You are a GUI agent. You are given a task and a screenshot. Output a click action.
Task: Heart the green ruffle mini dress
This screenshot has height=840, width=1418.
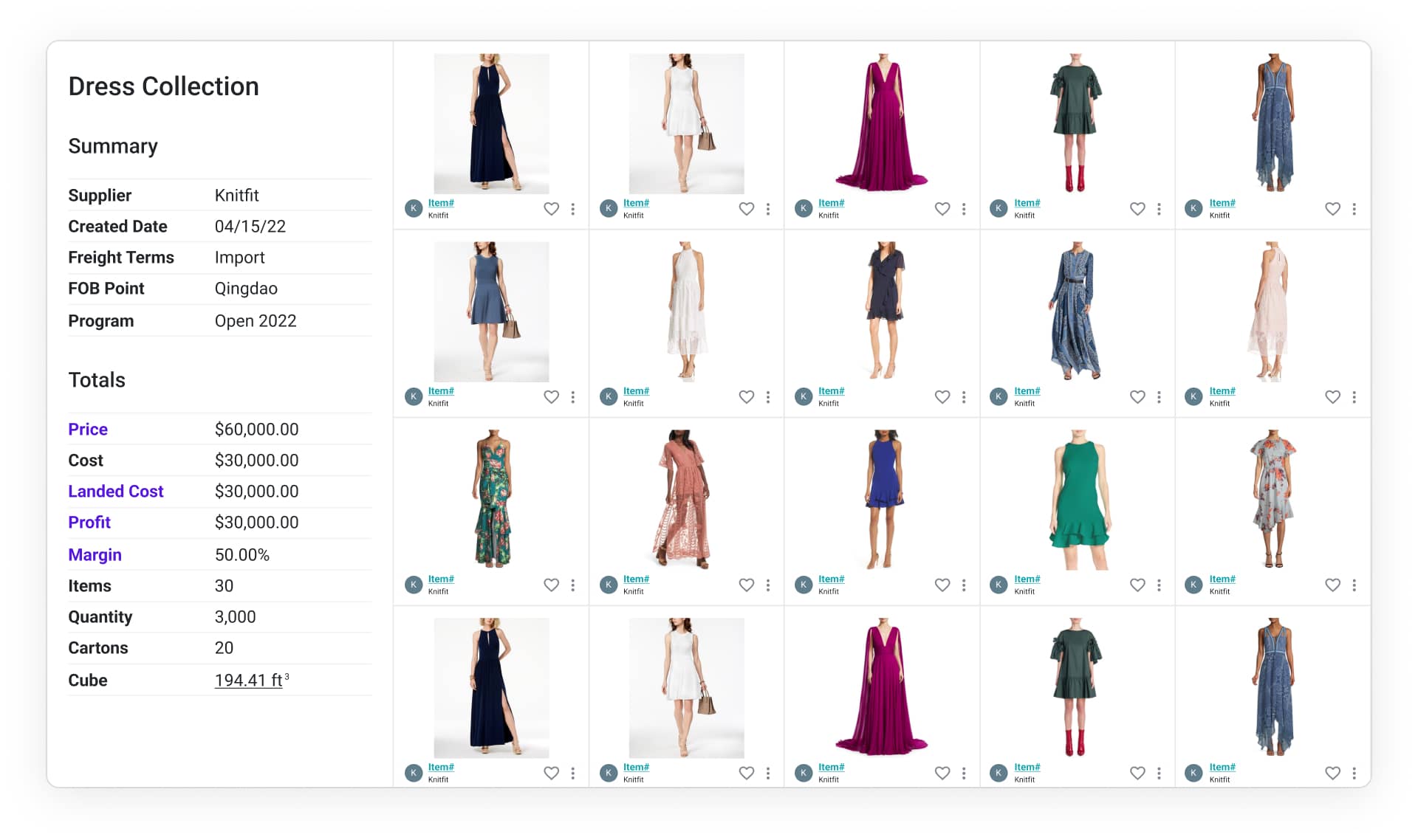coord(1137,585)
